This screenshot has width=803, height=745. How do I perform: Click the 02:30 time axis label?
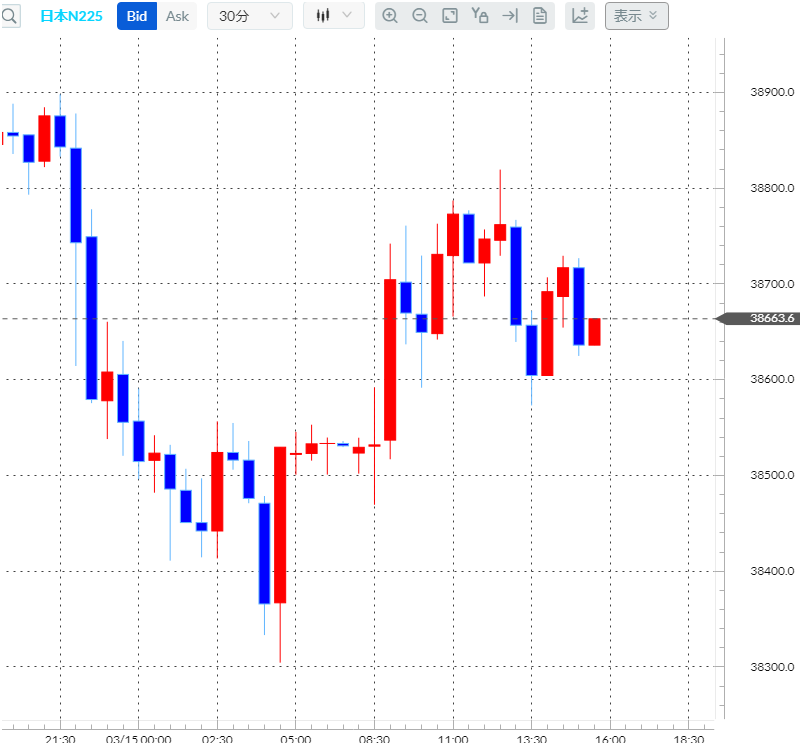pos(217,739)
